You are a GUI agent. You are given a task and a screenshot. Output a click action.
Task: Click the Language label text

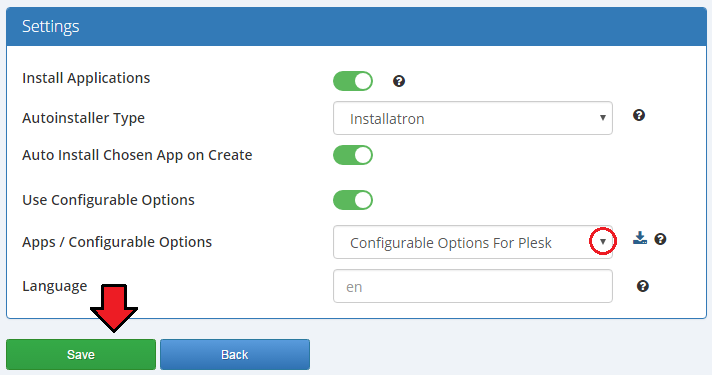click(54, 286)
